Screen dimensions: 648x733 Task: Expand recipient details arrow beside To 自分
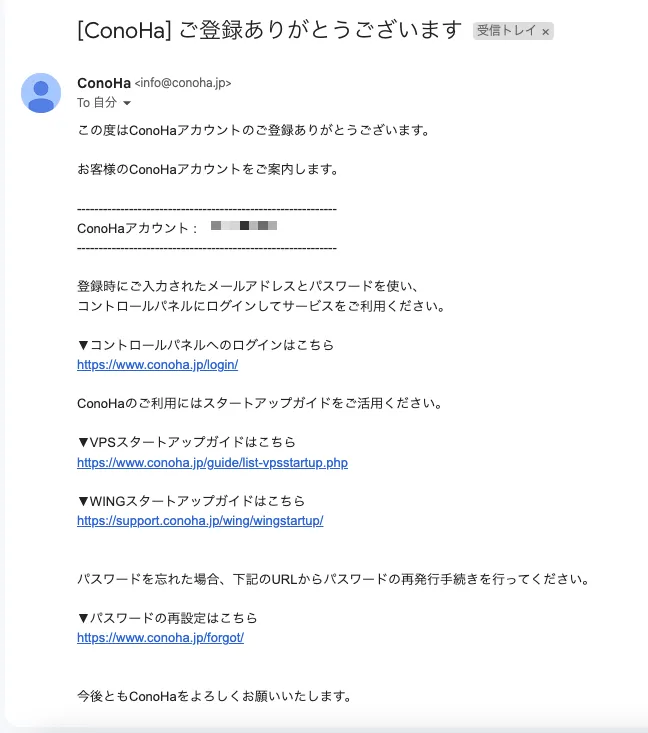pos(127,103)
